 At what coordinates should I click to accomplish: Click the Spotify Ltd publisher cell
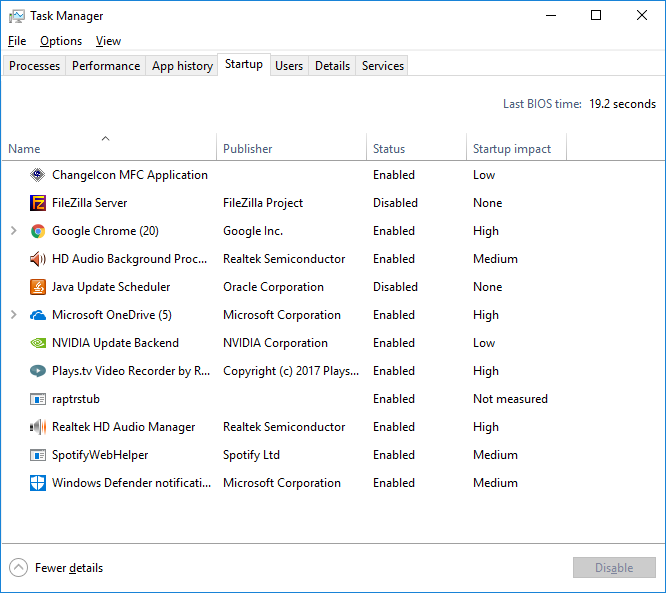coord(251,455)
